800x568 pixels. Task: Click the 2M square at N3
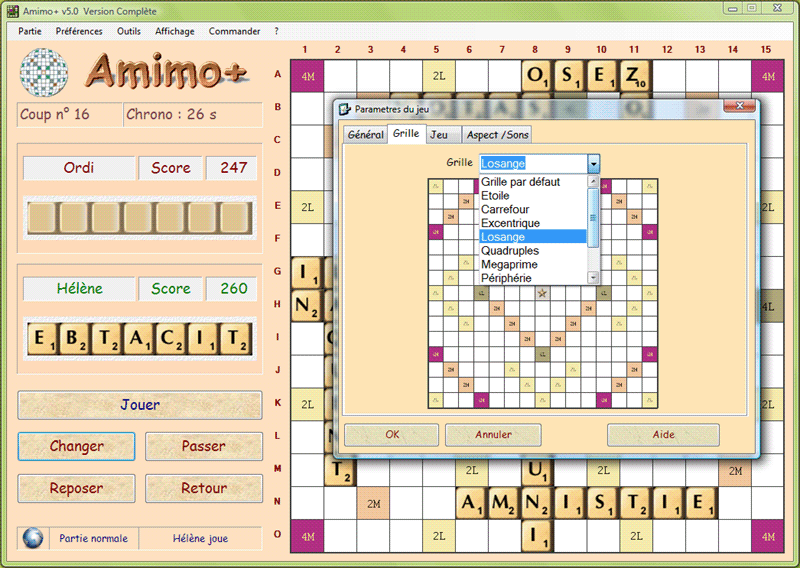point(373,503)
